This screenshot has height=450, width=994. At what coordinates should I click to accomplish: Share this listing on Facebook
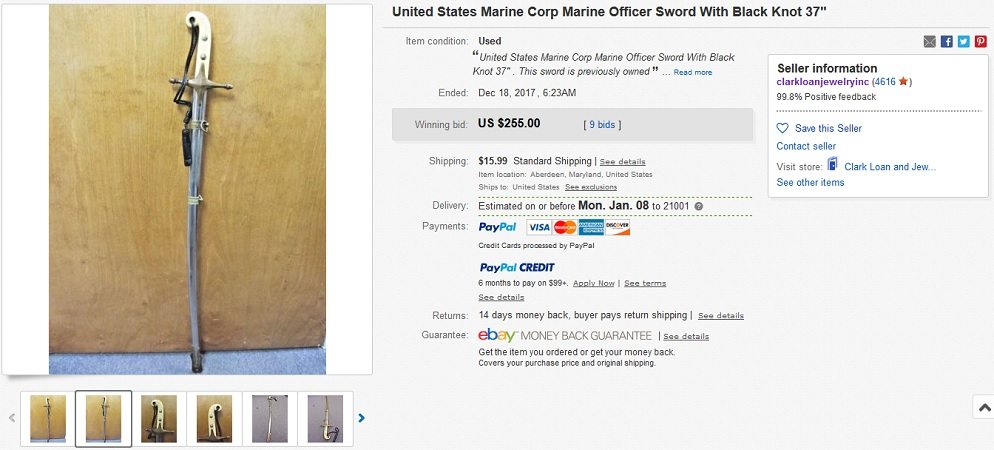click(x=947, y=41)
